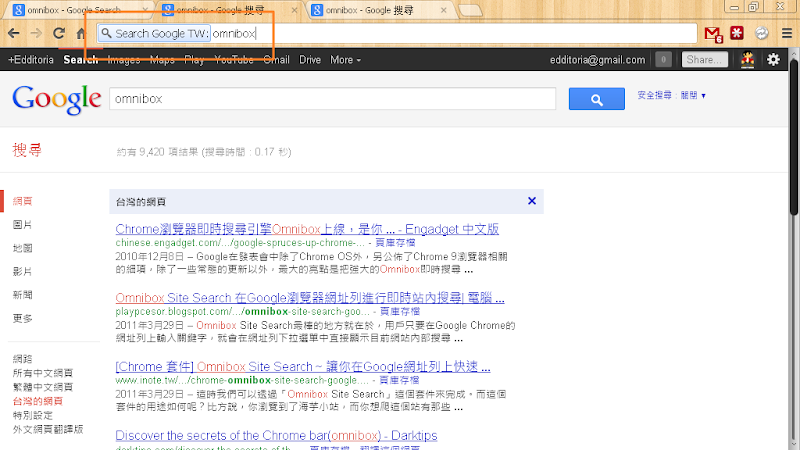
Task: Open Google settings gear
Action: [773, 60]
